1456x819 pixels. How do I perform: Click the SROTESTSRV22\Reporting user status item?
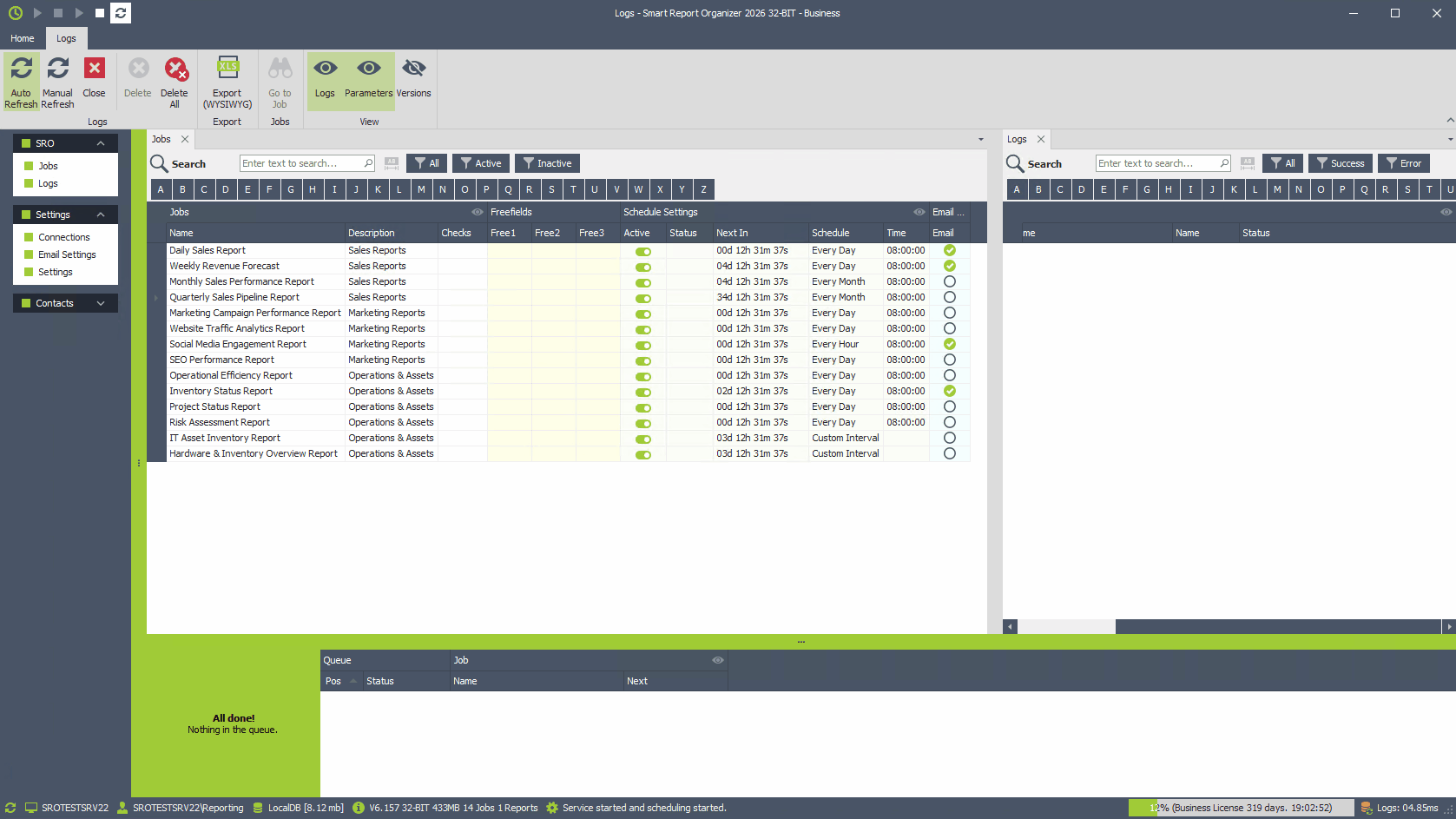181,808
